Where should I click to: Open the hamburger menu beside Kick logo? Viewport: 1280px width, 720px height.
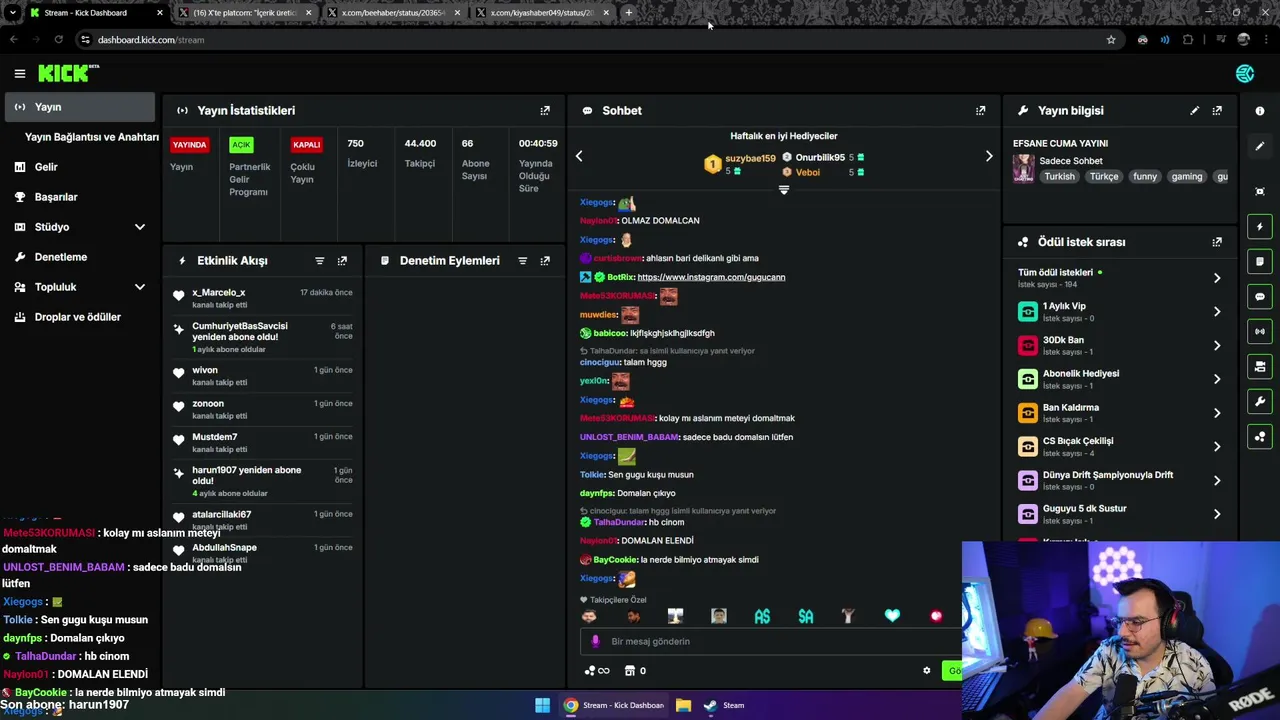coord(19,73)
